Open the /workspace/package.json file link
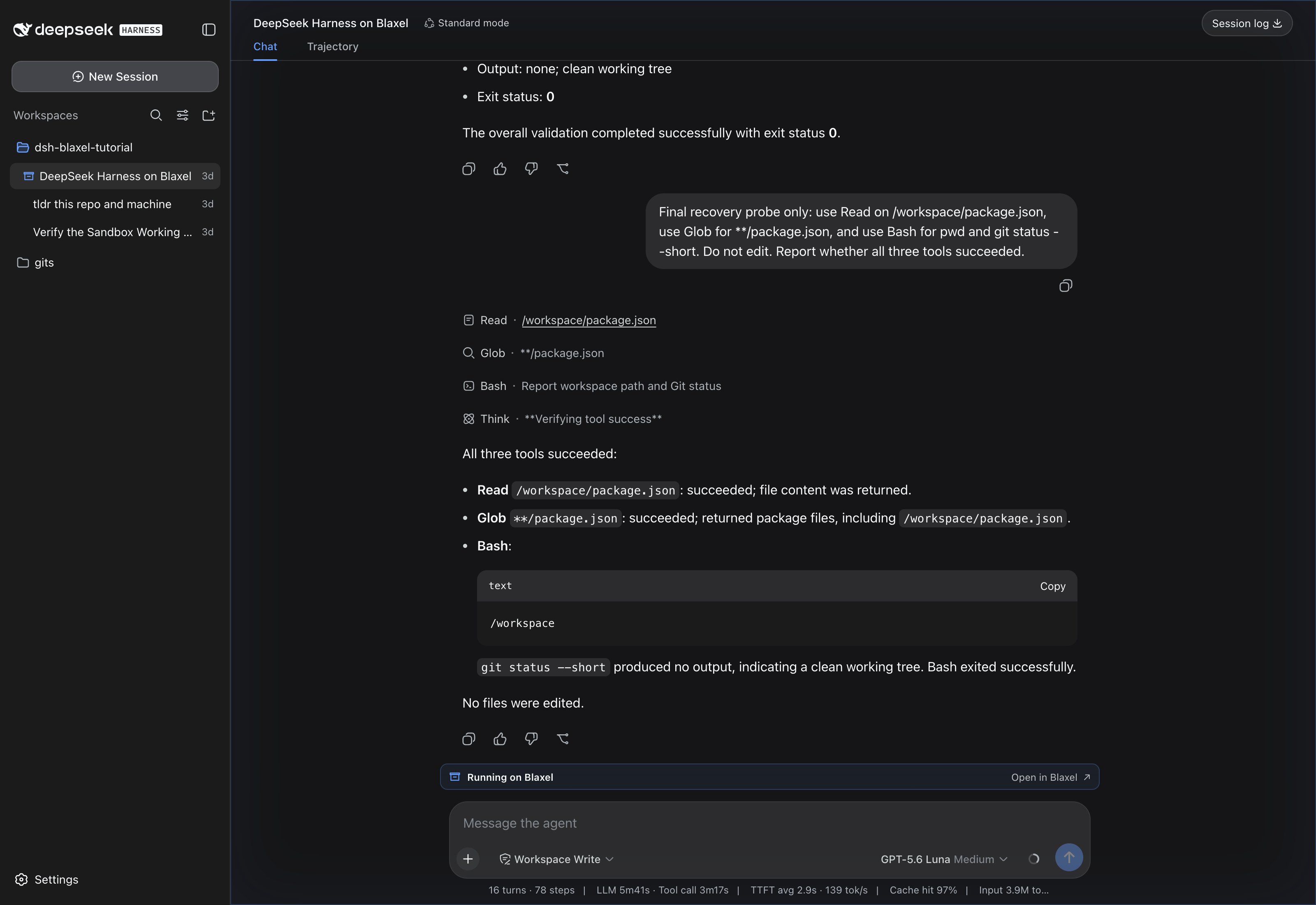The width and height of the screenshot is (1316, 905). point(589,320)
